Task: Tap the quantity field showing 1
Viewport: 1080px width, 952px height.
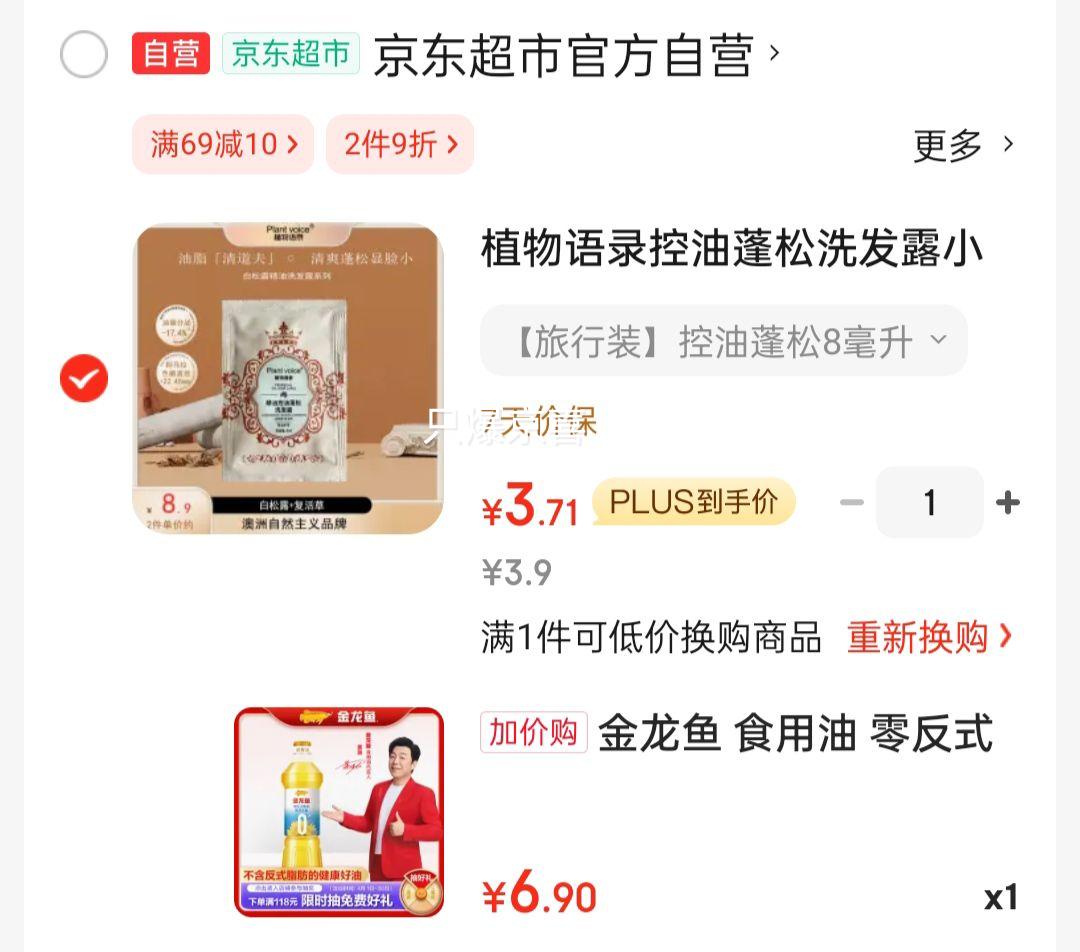Action: [x=930, y=502]
